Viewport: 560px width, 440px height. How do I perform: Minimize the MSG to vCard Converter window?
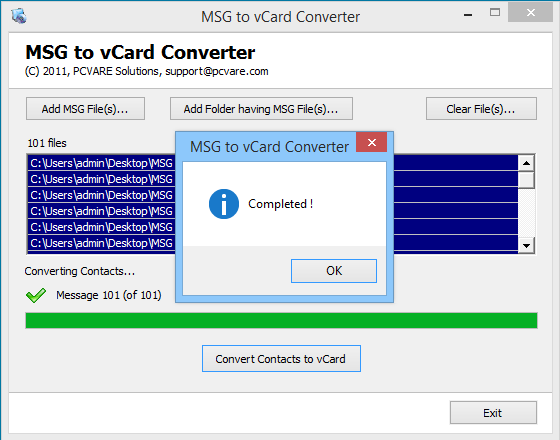tap(468, 15)
